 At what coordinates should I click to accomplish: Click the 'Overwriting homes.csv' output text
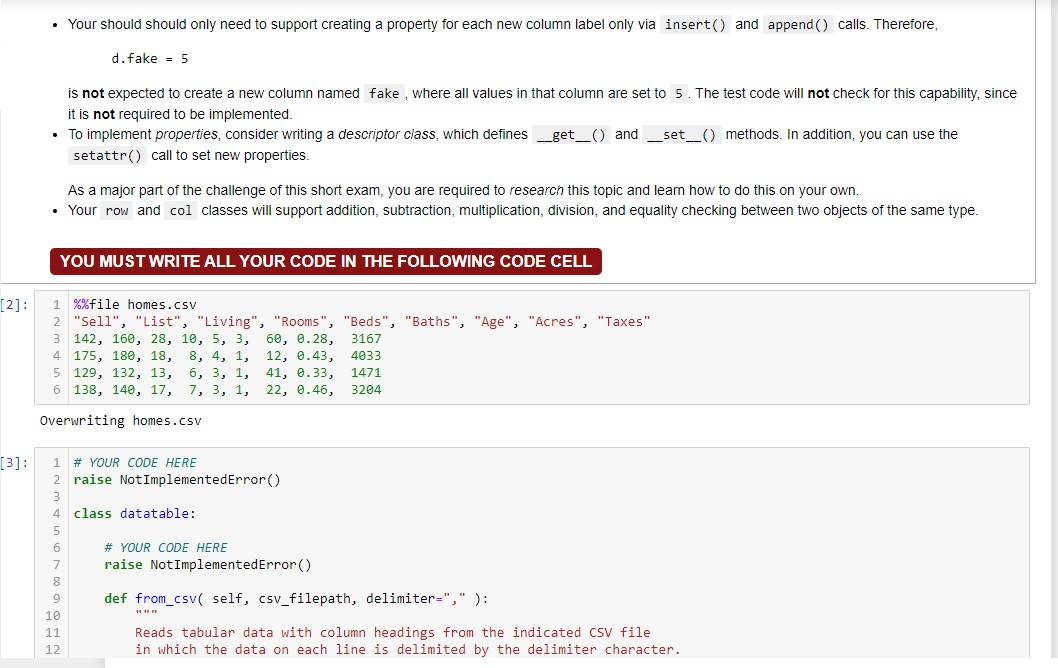[x=121, y=420]
